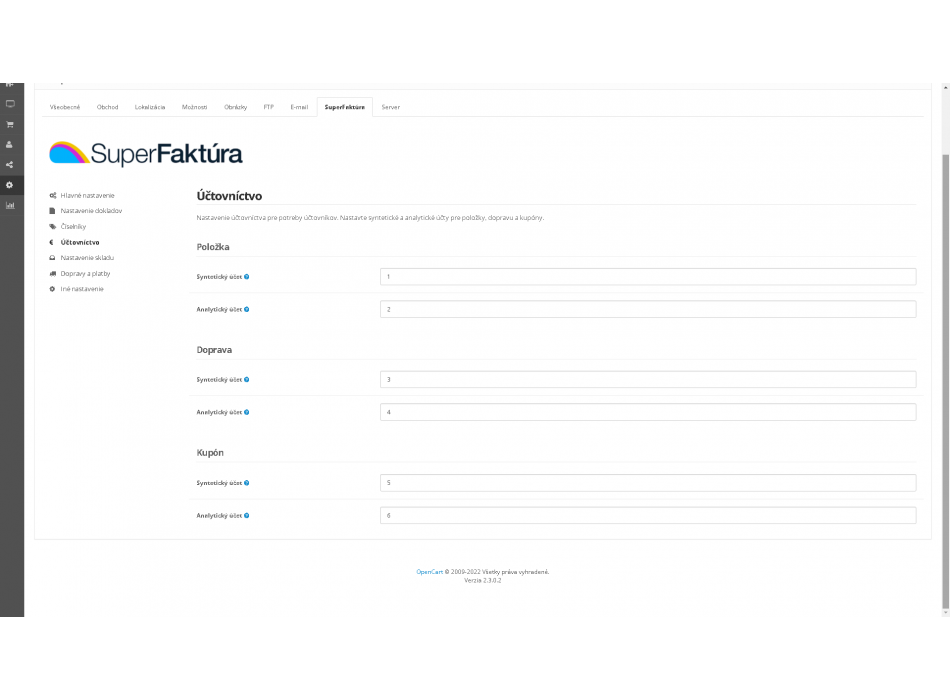This screenshot has width=950, height=700.
Task: Switch to the Obchod tab
Action: tap(107, 107)
